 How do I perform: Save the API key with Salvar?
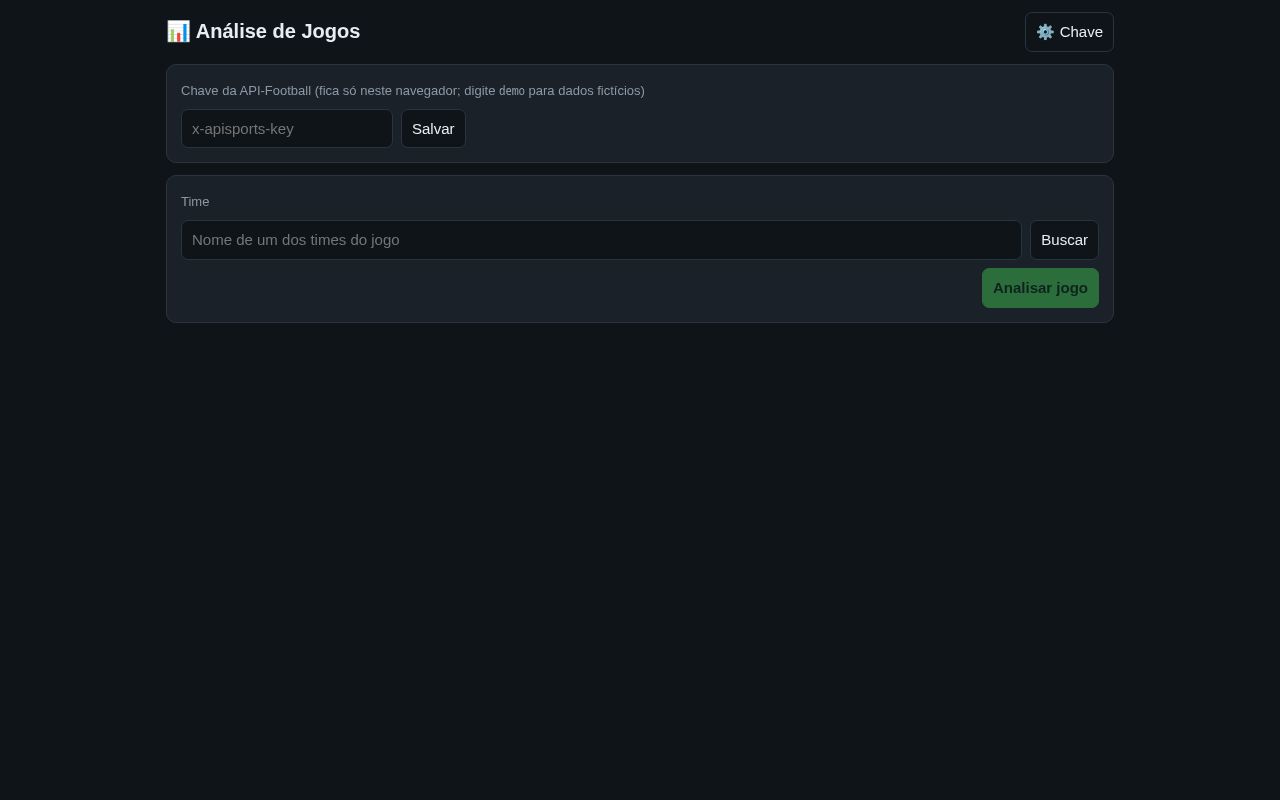pos(433,129)
